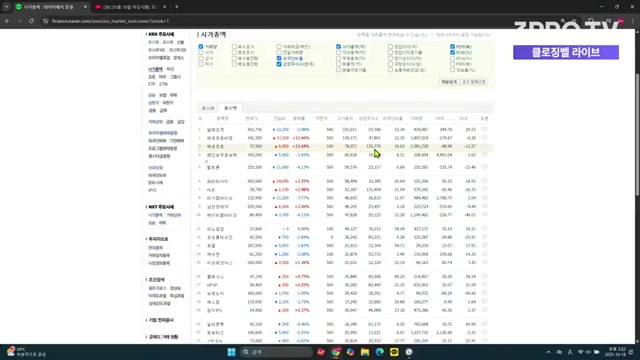Uncheck the 거래량 checkbox

201,47
